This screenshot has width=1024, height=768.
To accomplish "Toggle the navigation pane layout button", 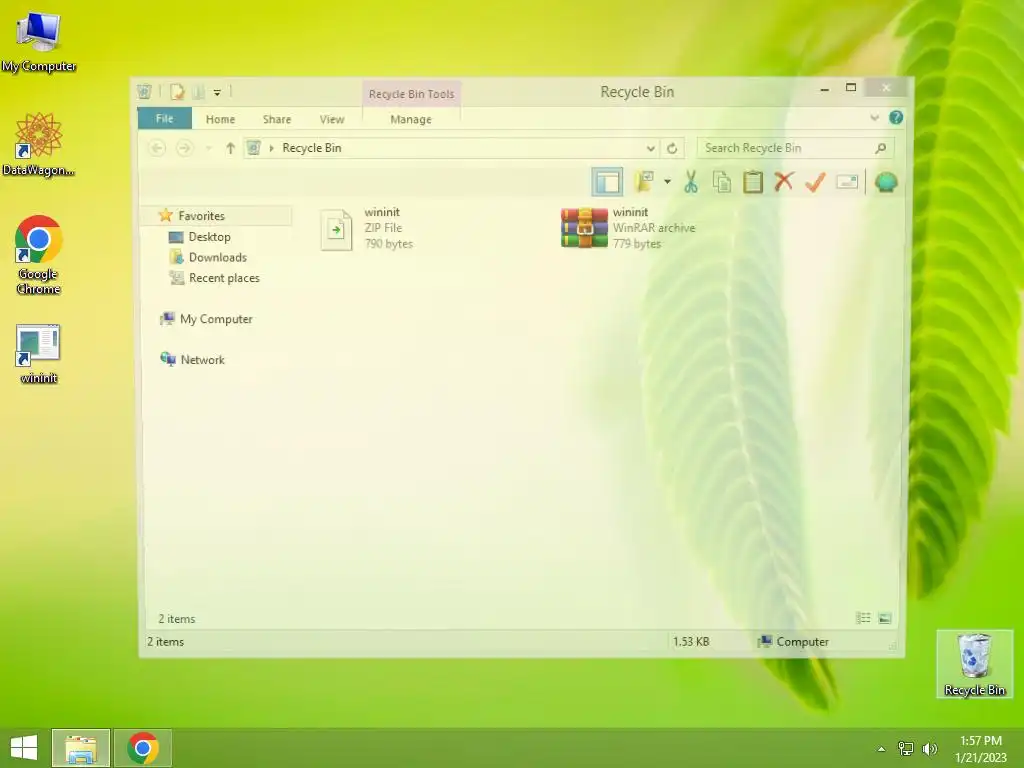I will coord(607,182).
